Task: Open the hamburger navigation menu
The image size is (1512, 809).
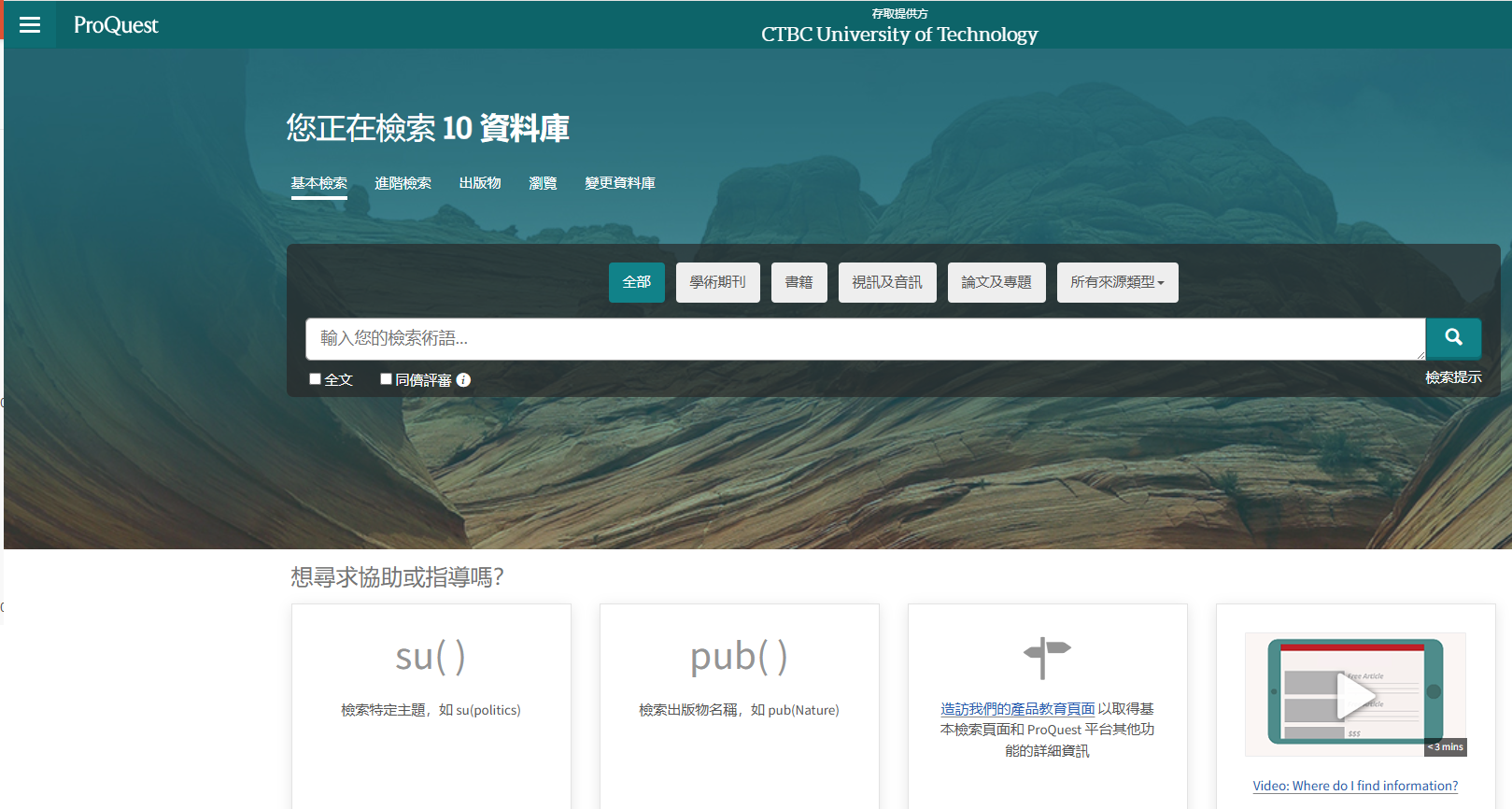Action: click(30, 25)
